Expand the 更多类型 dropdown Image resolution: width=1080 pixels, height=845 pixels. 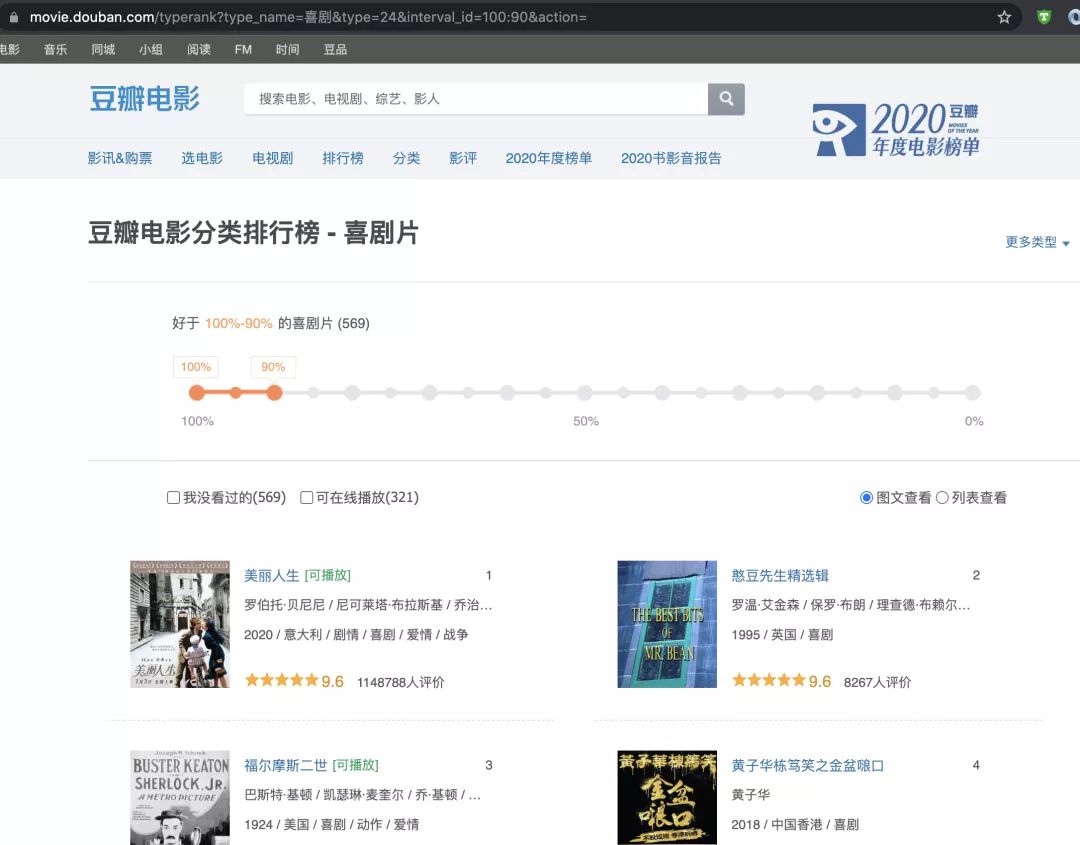[1037, 242]
